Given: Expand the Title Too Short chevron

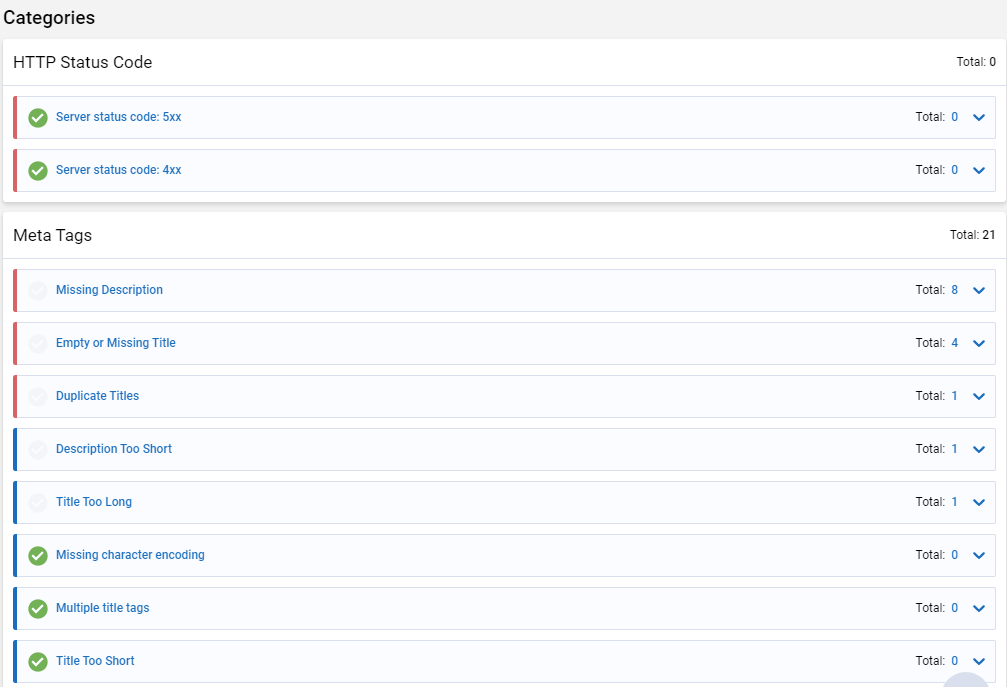Looking at the screenshot, I should click(x=979, y=661).
